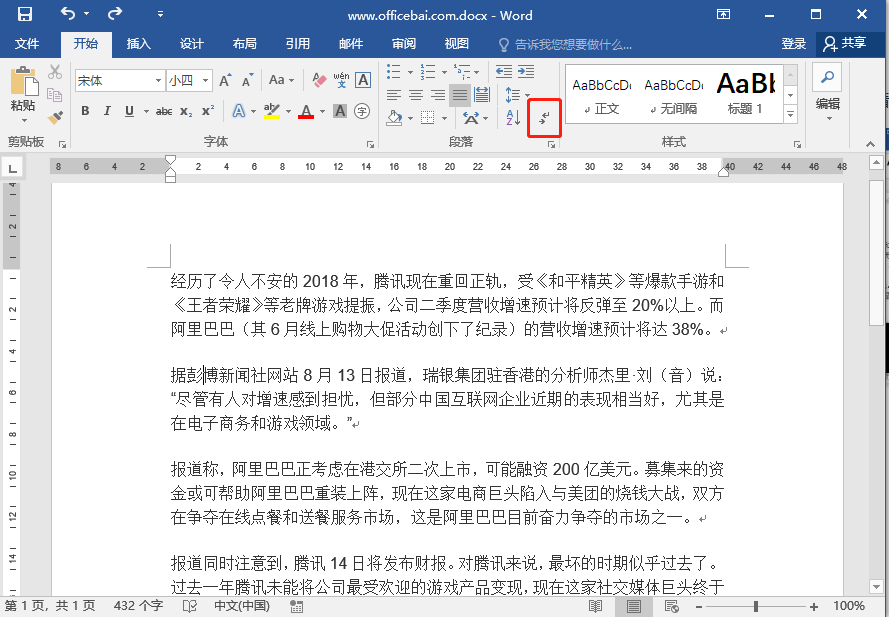Increase font size with the grow font icon
The height and width of the screenshot is (617, 889).
[226, 80]
